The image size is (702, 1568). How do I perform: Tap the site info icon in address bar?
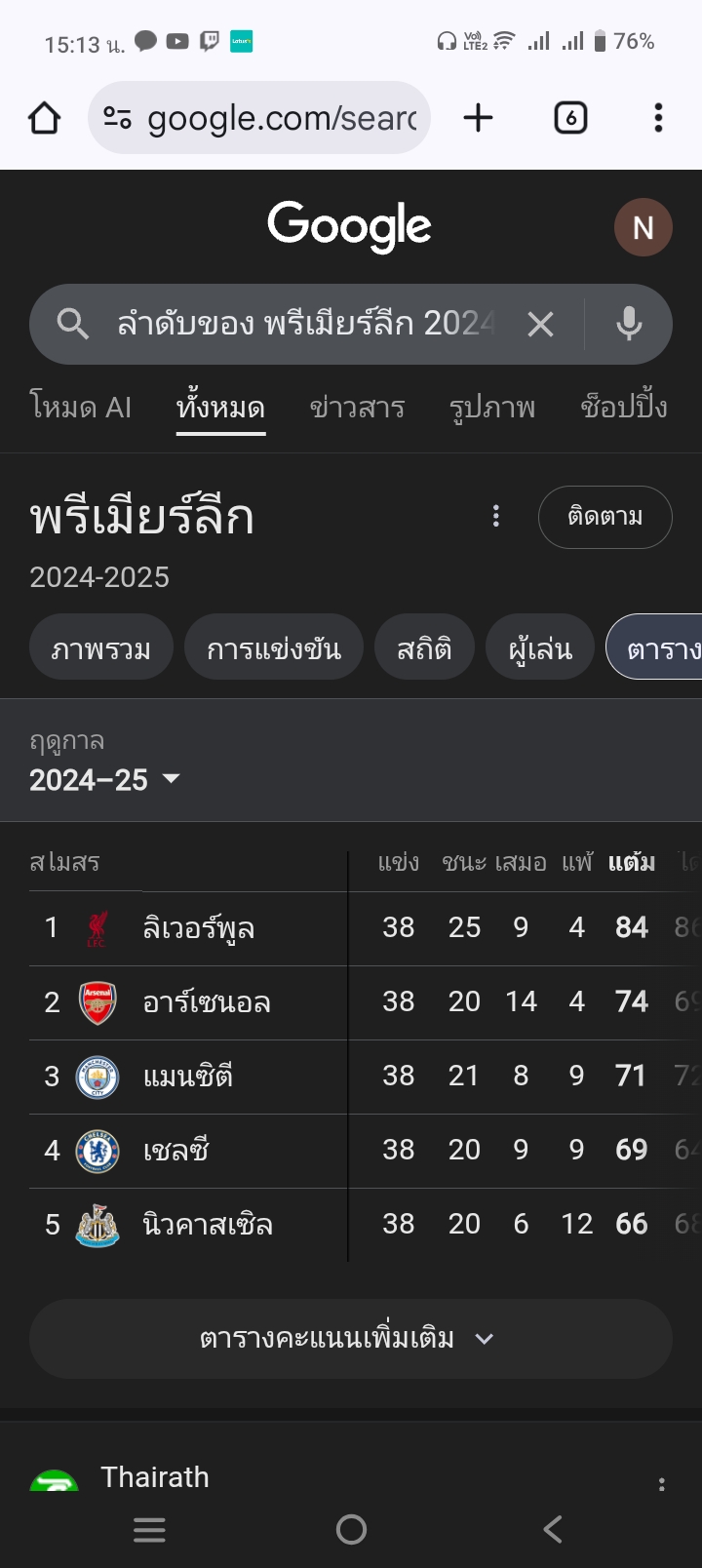(117, 119)
